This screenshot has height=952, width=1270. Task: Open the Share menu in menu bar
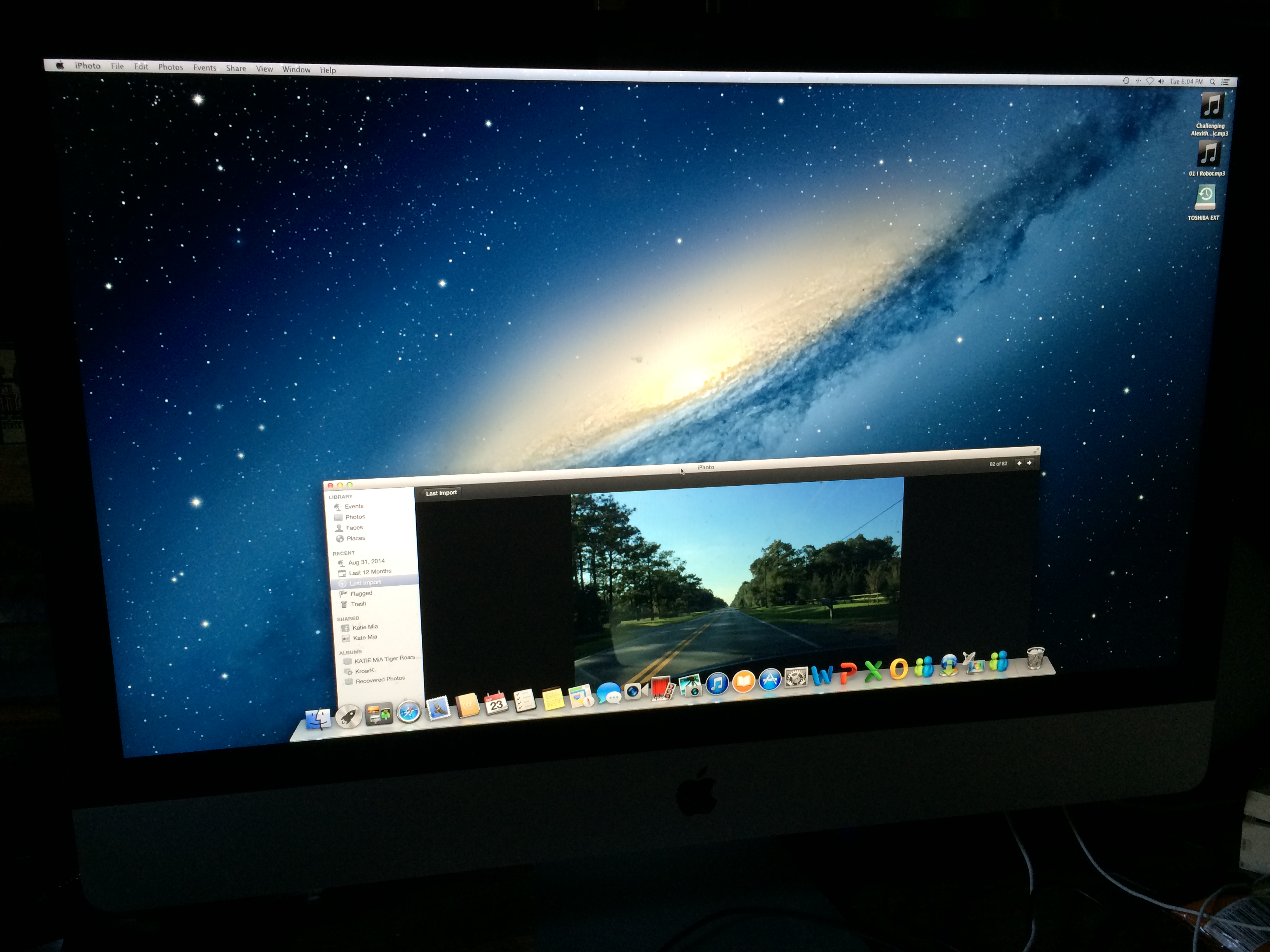click(236, 68)
